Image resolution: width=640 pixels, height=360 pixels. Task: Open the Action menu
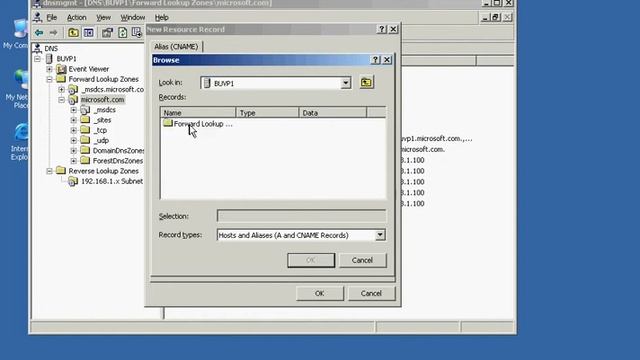[77, 18]
